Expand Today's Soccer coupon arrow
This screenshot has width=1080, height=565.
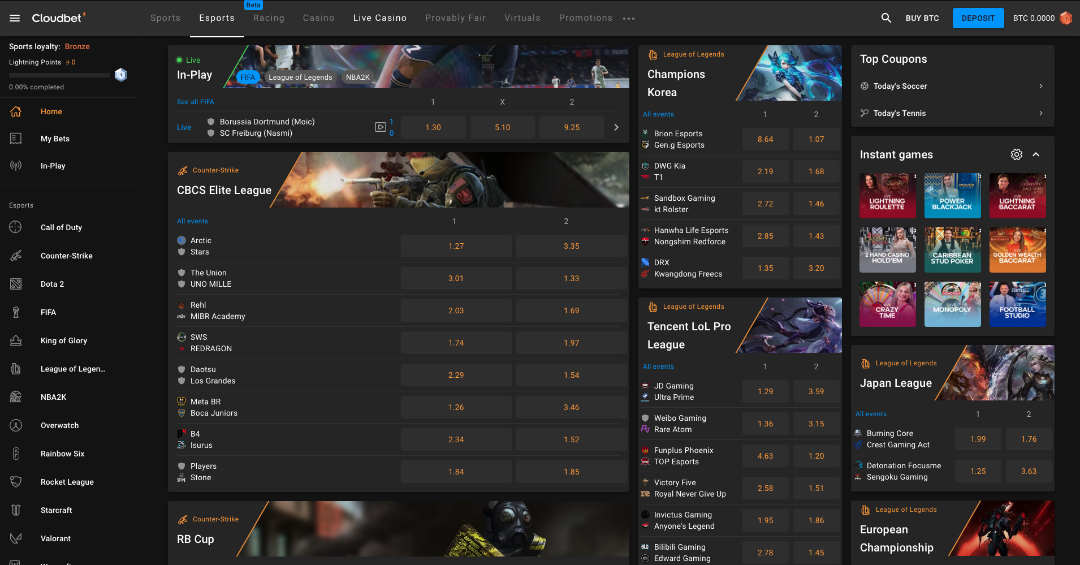(1041, 86)
